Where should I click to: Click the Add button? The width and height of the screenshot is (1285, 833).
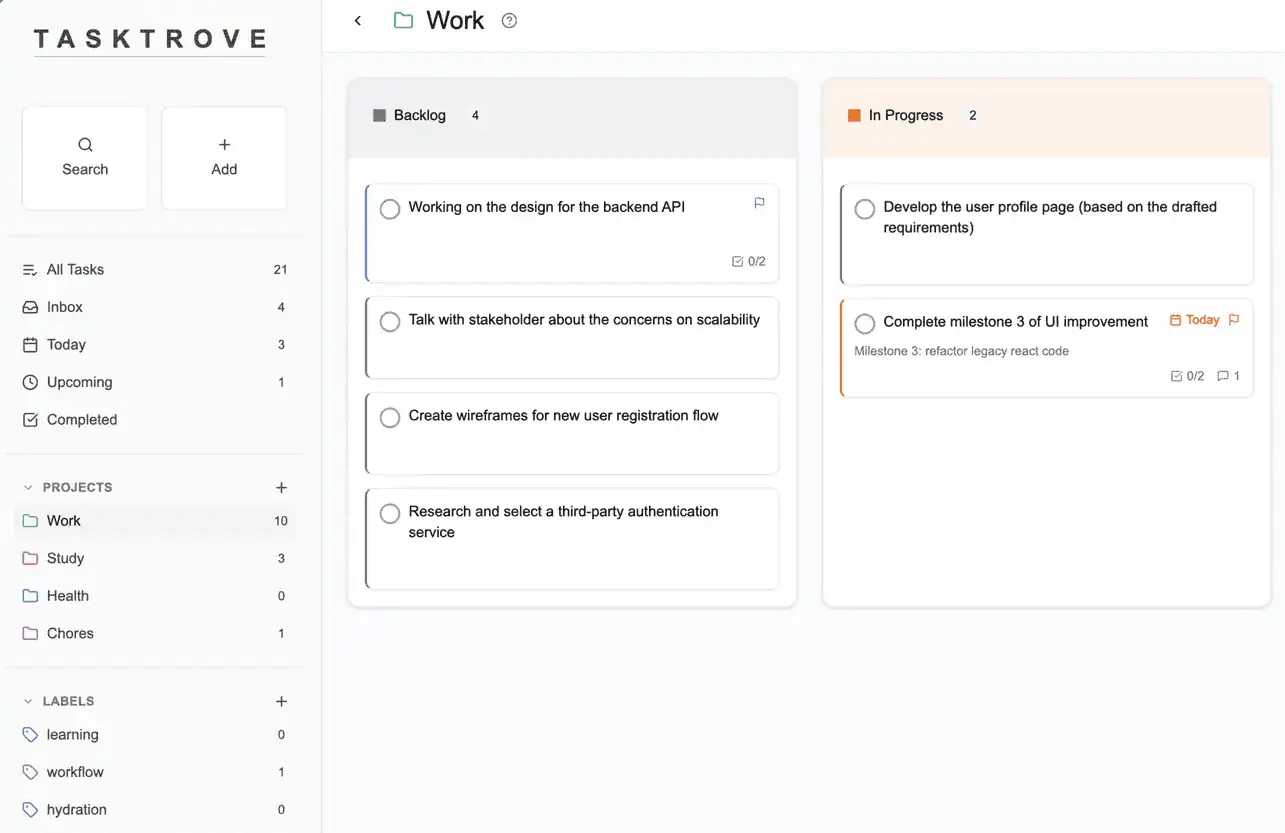point(224,158)
